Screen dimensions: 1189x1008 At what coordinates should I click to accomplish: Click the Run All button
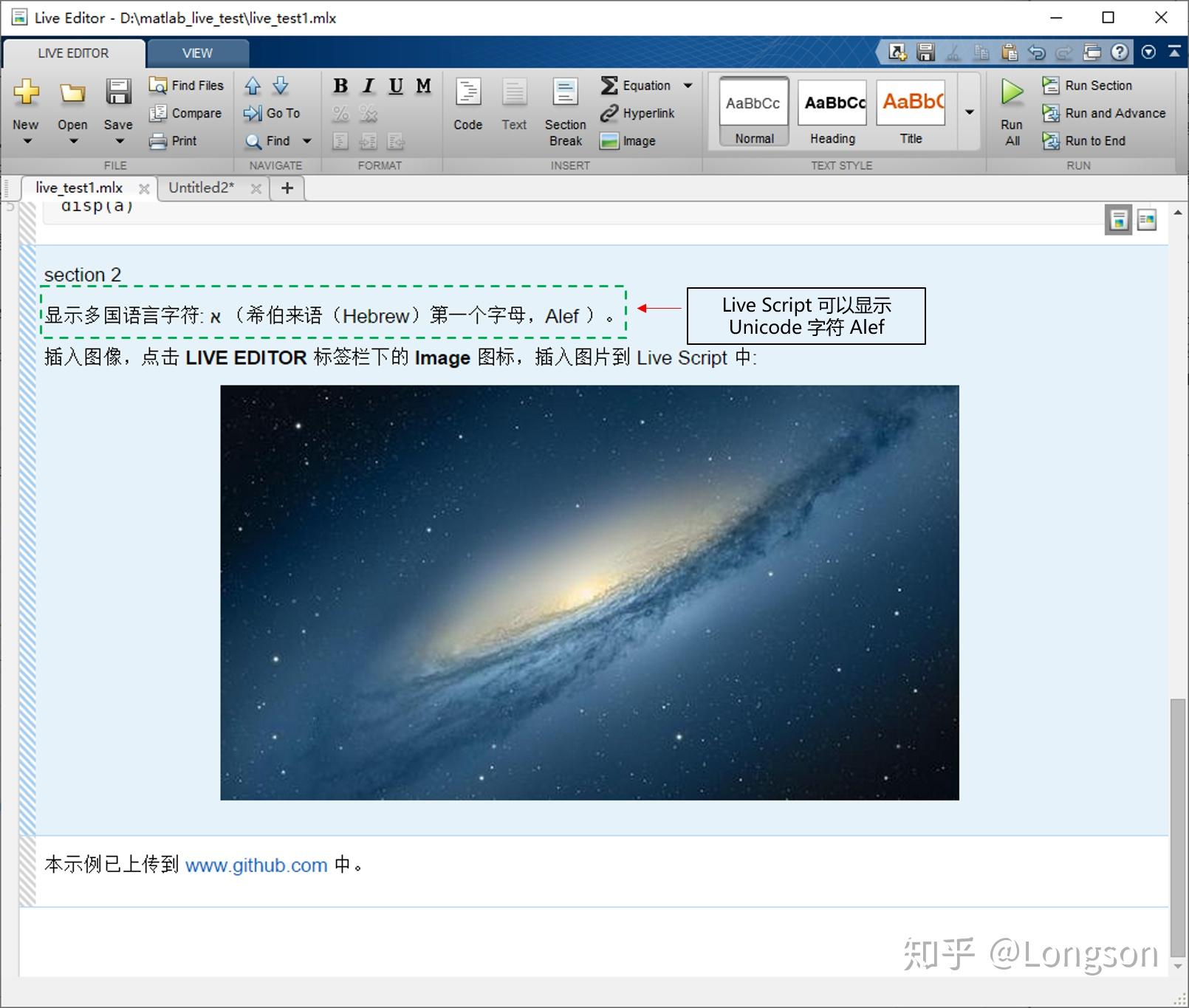coord(1010,111)
